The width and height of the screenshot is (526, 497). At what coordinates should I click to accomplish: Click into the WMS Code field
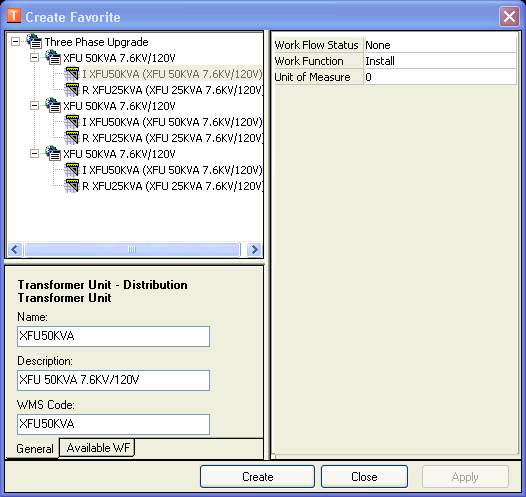coord(113,424)
